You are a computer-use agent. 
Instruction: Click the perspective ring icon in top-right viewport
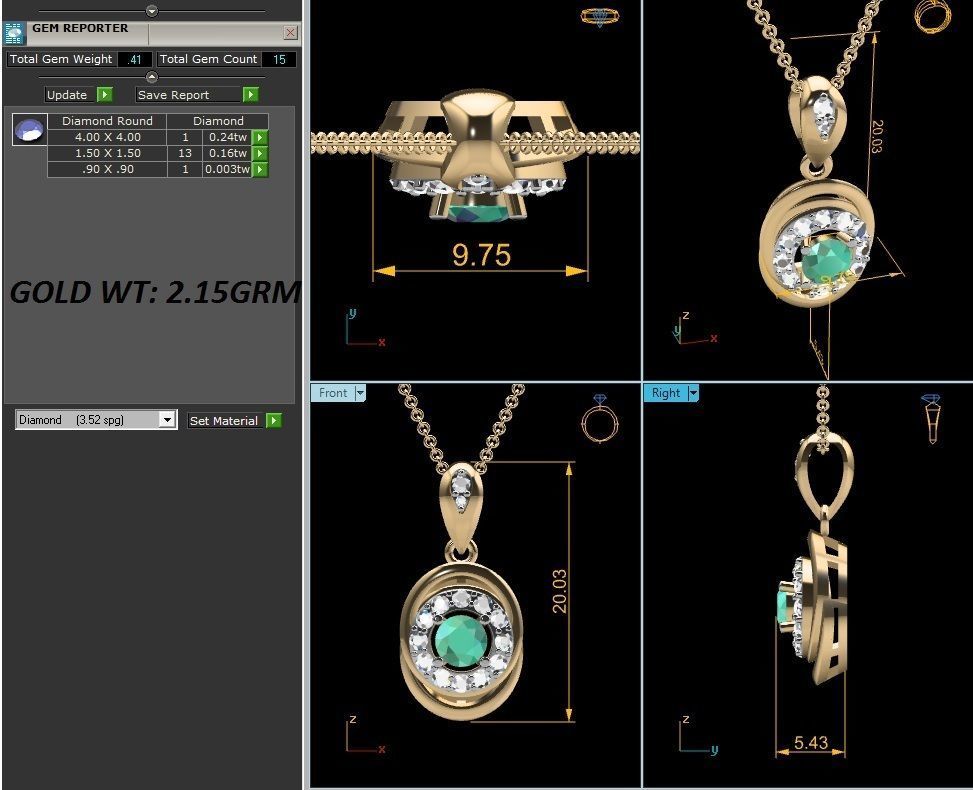click(x=933, y=16)
